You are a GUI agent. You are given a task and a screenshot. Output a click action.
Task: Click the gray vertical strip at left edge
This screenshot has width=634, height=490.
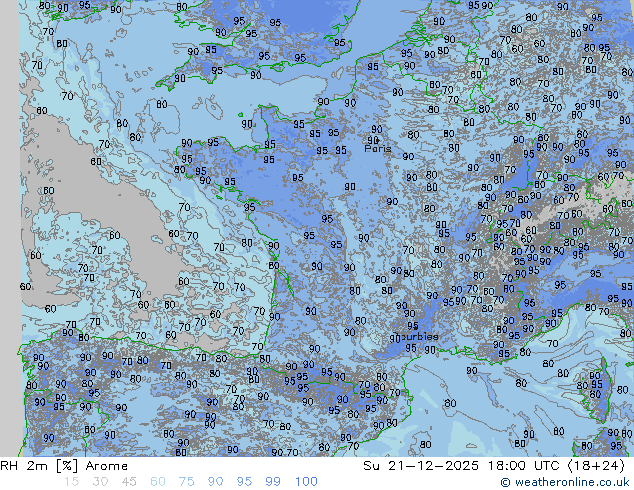pyautogui.click(x=9, y=200)
